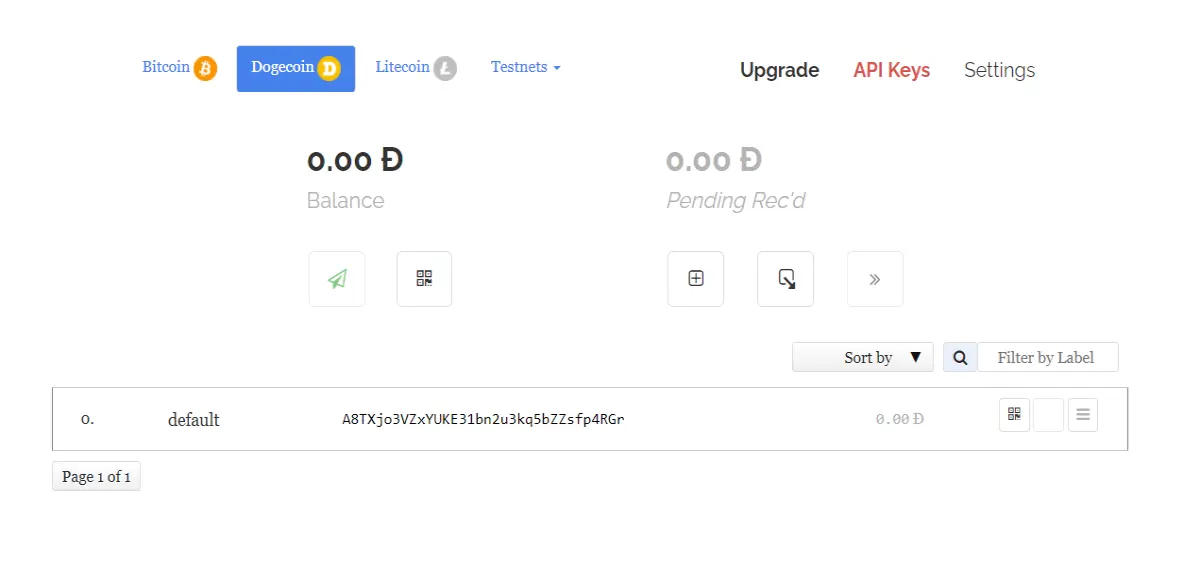Go to API Keys

pos(892,70)
